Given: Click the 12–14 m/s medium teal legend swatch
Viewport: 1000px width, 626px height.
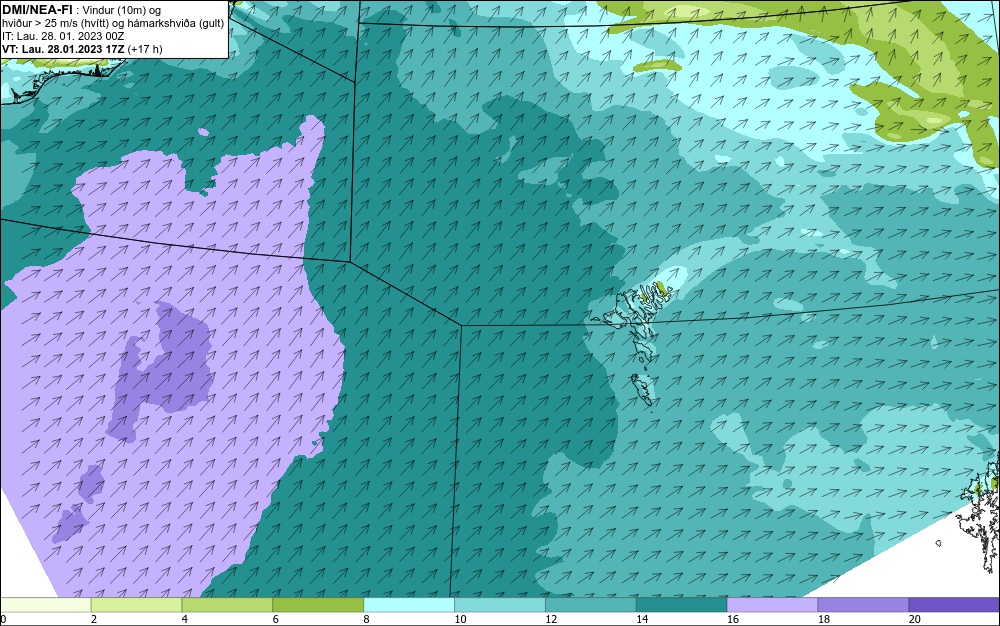Looking at the screenshot, I should [x=591, y=605].
